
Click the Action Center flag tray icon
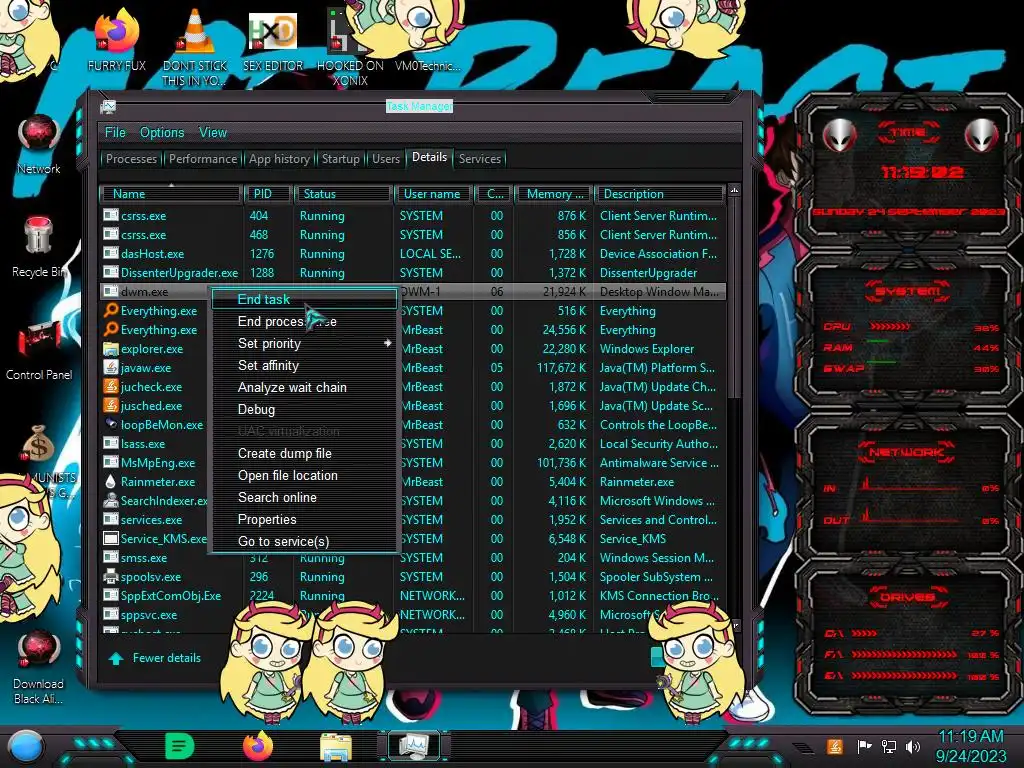coord(863,746)
